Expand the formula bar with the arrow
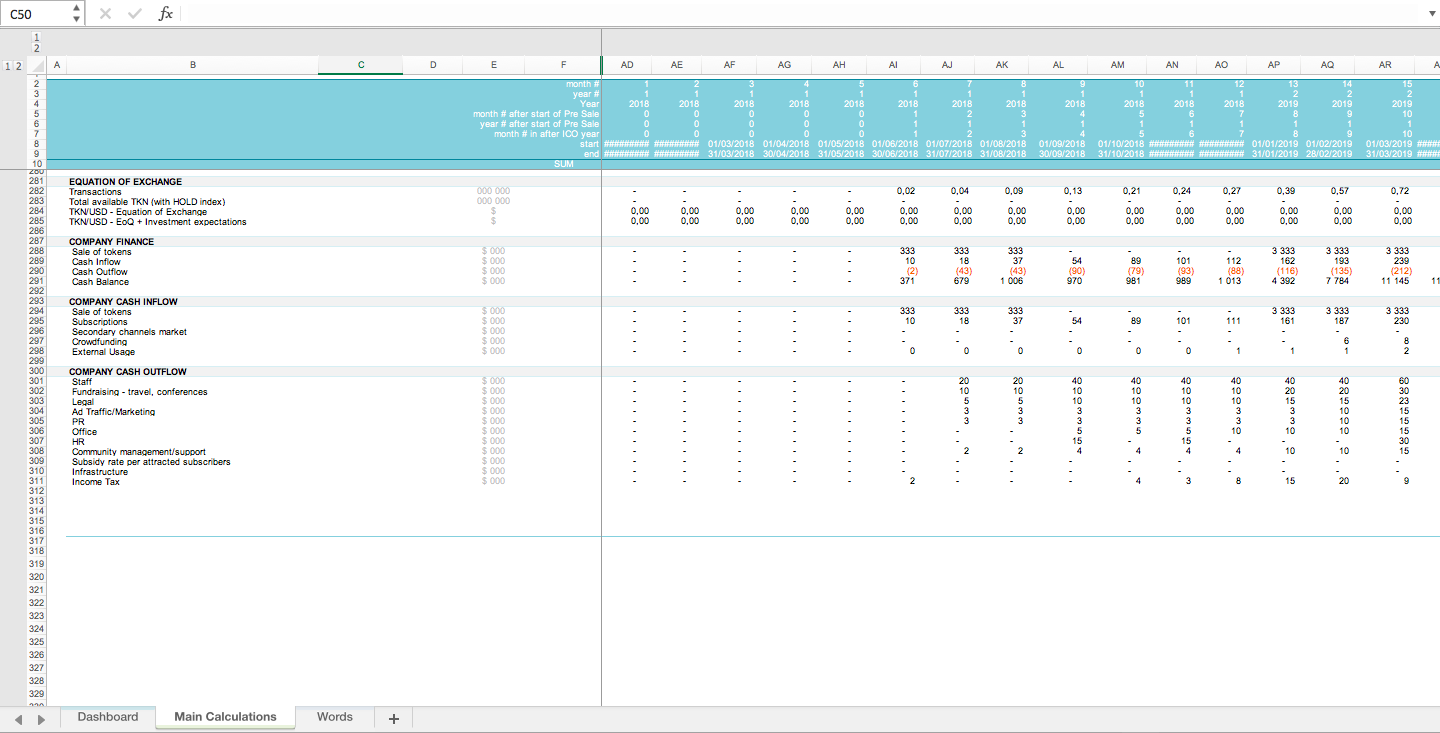The height and width of the screenshot is (733, 1440). point(1431,14)
